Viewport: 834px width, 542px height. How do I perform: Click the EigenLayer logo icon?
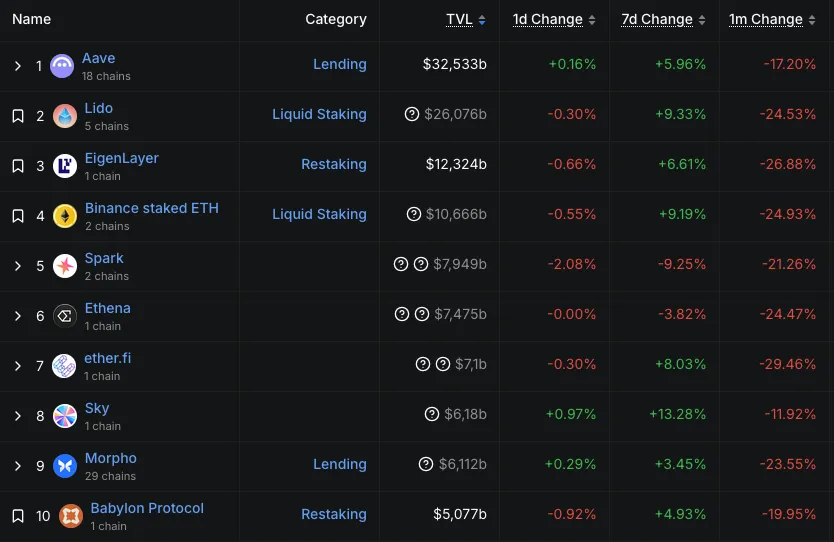pyautogui.click(x=64, y=166)
